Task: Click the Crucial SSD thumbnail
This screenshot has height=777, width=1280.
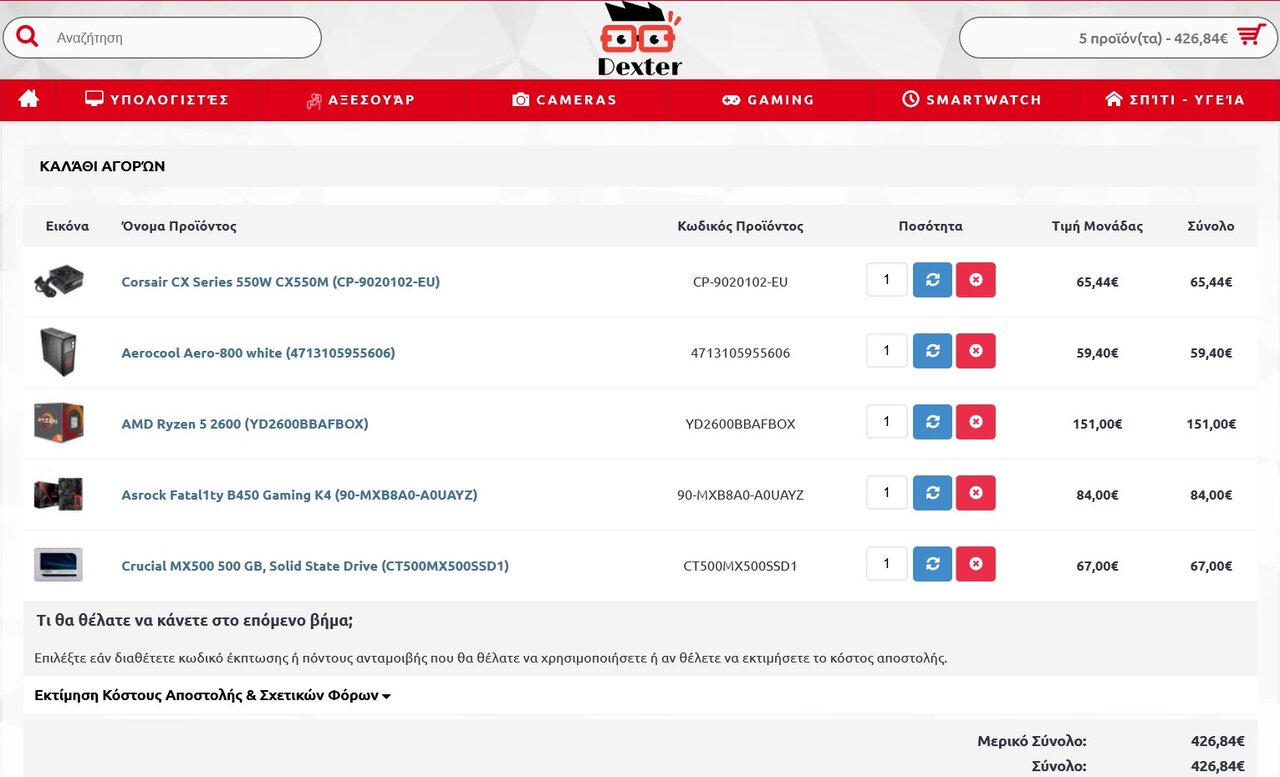Action: tap(58, 565)
